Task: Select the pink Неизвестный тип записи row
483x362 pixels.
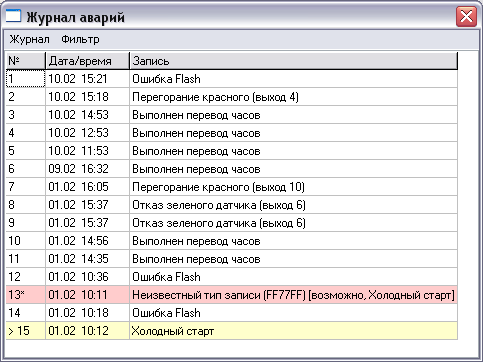Action: [x=232, y=295]
